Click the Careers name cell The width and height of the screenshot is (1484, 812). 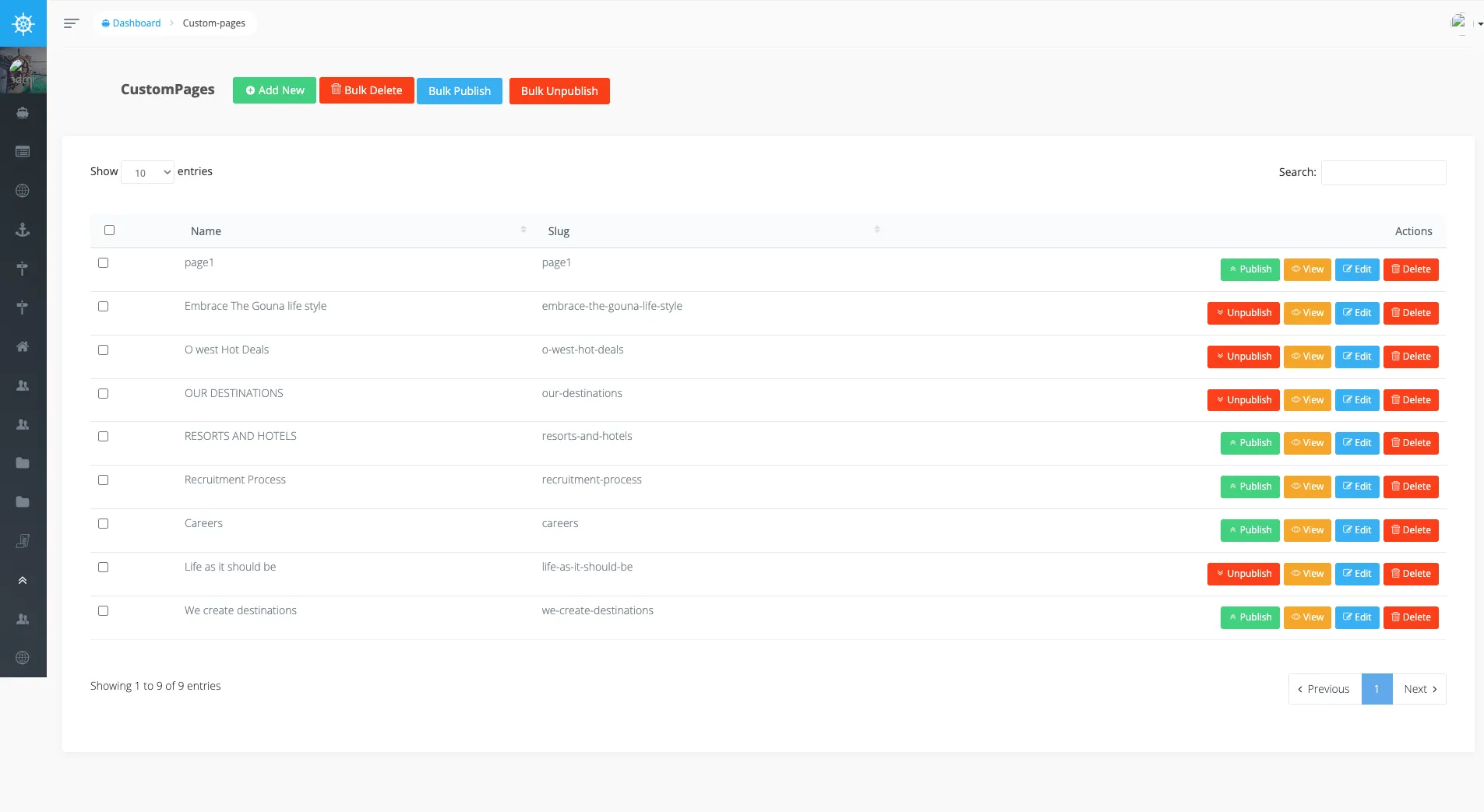pos(203,523)
